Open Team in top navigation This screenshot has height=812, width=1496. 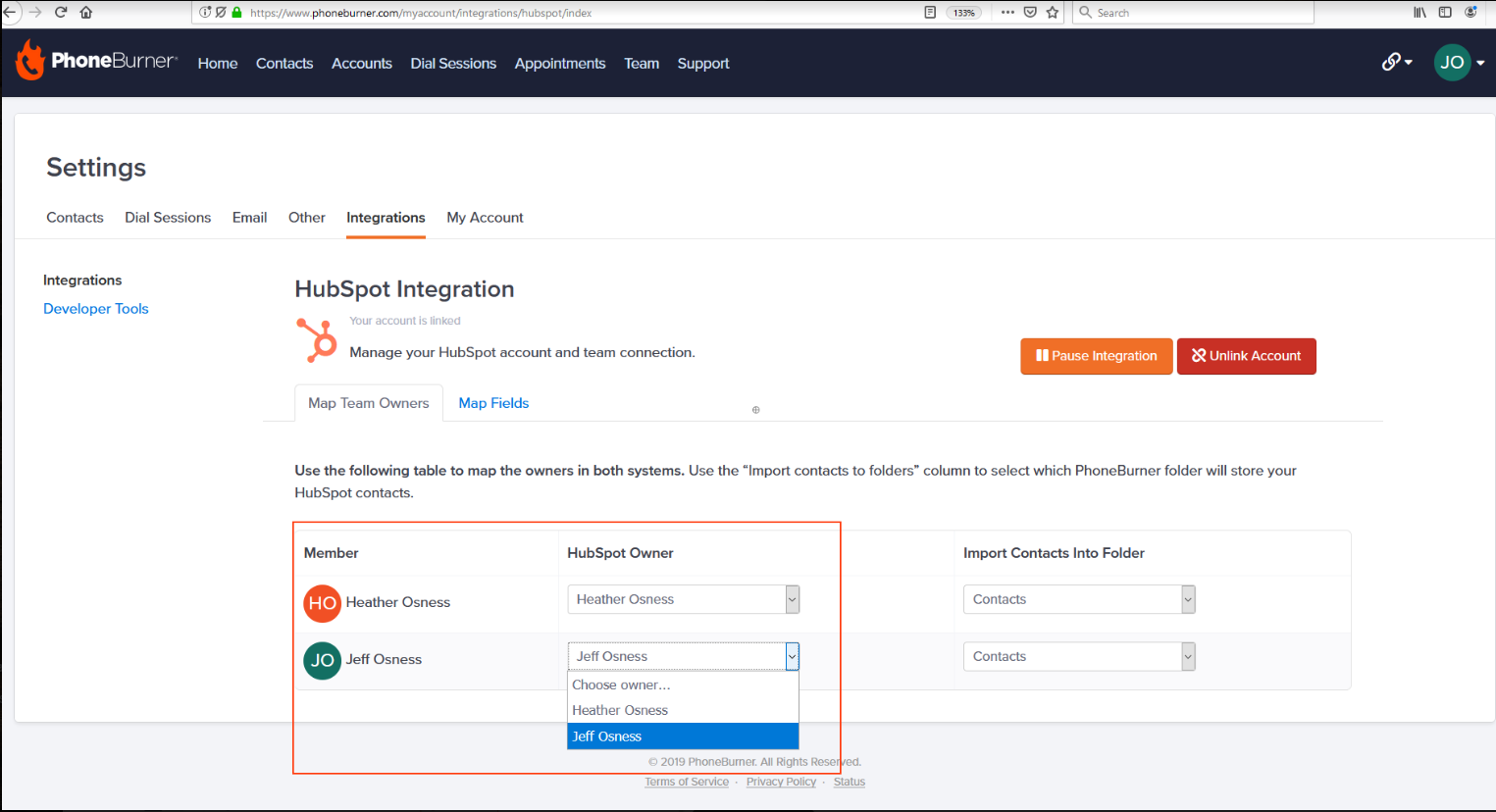(642, 63)
